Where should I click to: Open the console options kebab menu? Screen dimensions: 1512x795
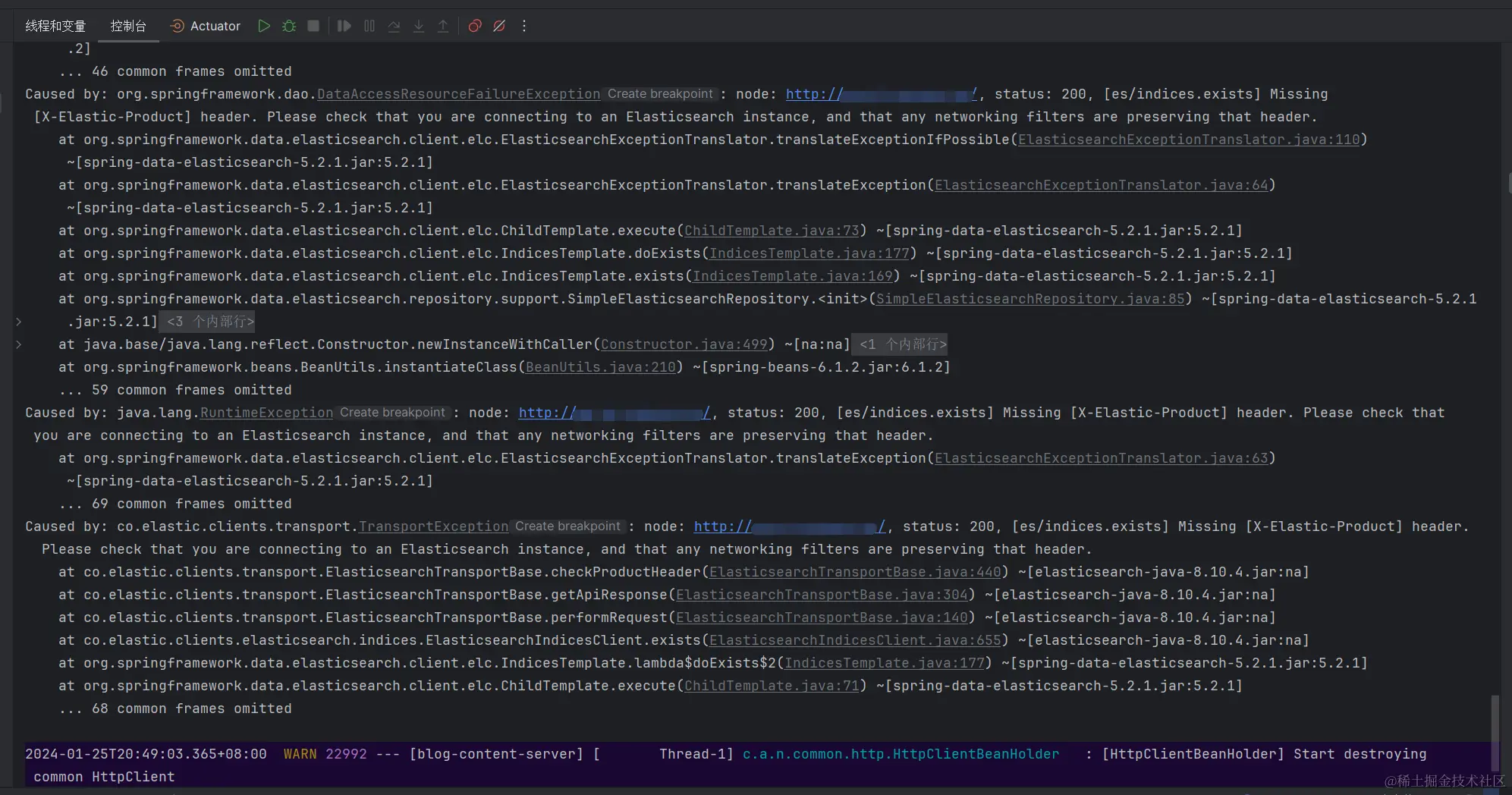523,25
